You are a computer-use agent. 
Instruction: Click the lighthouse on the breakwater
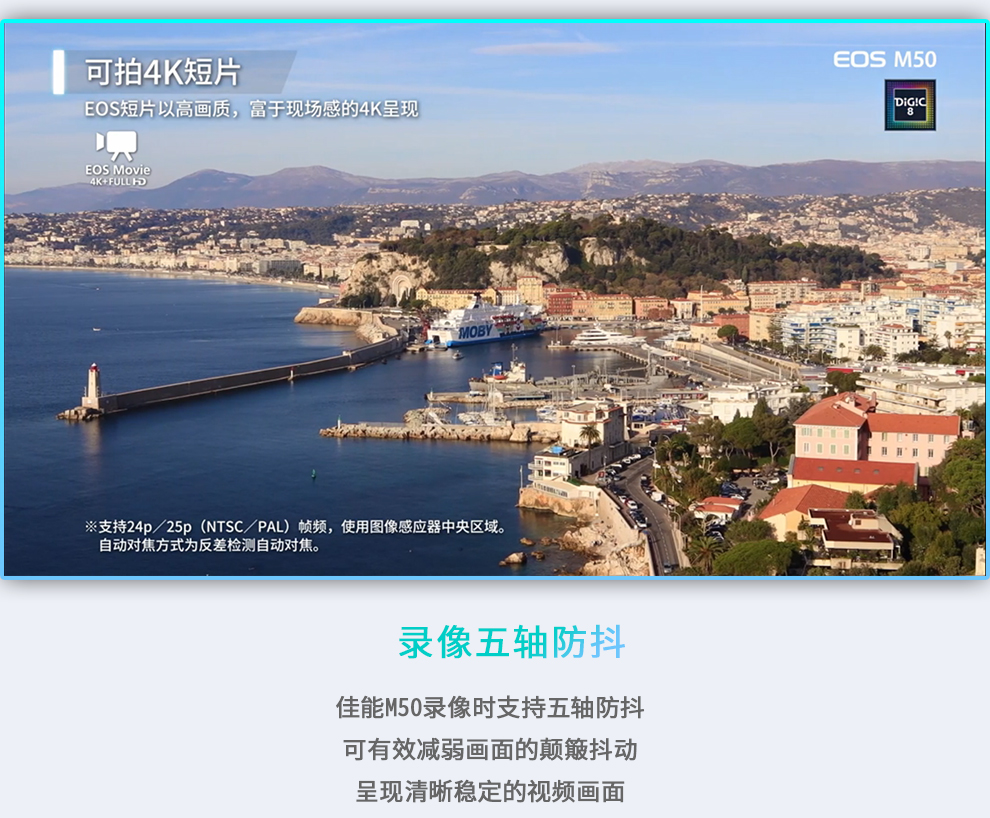coord(93,386)
